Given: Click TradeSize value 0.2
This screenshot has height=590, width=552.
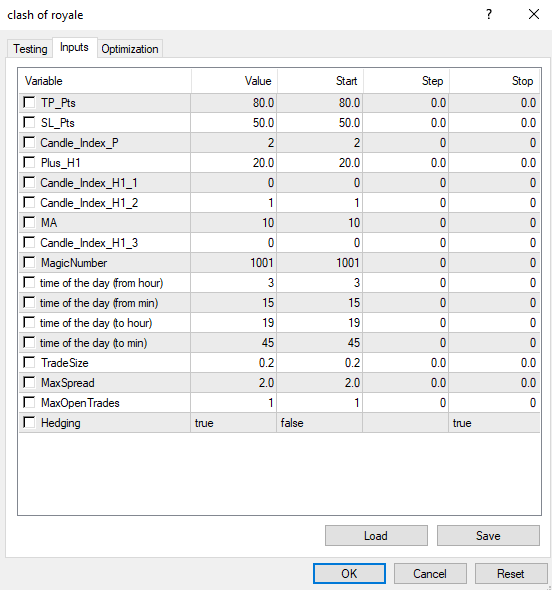Looking at the screenshot, I should click(234, 363).
